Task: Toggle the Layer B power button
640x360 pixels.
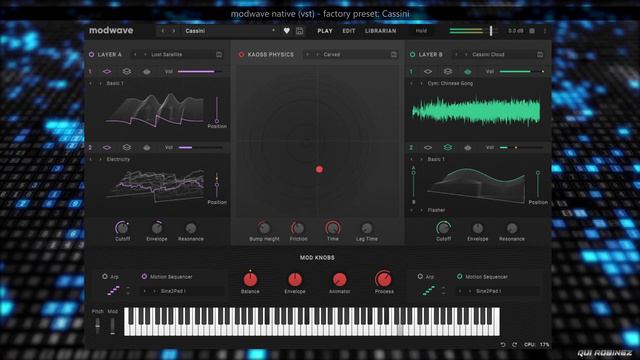Action: pyautogui.click(x=413, y=54)
